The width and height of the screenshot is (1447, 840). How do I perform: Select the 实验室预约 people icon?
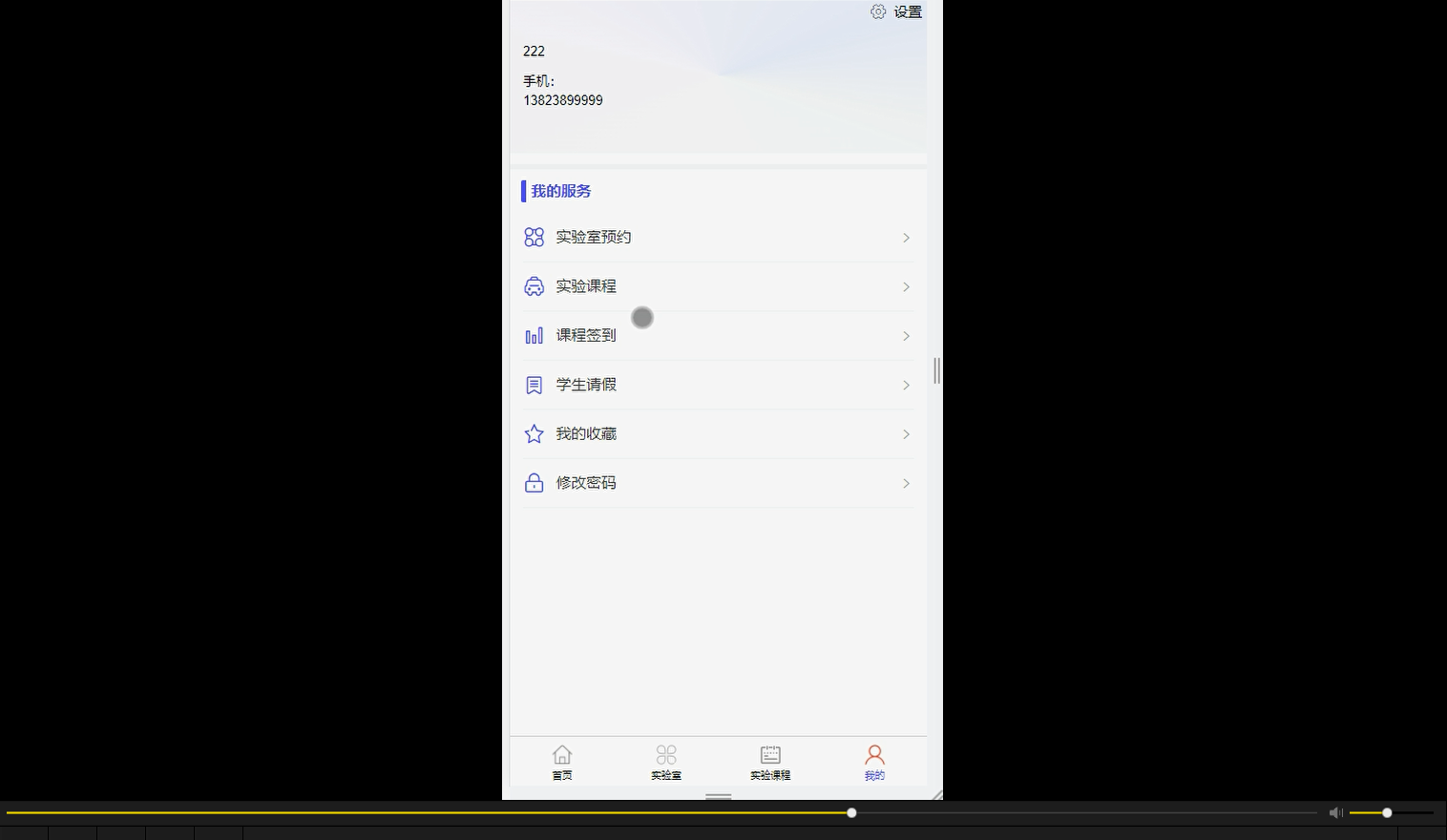(534, 237)
